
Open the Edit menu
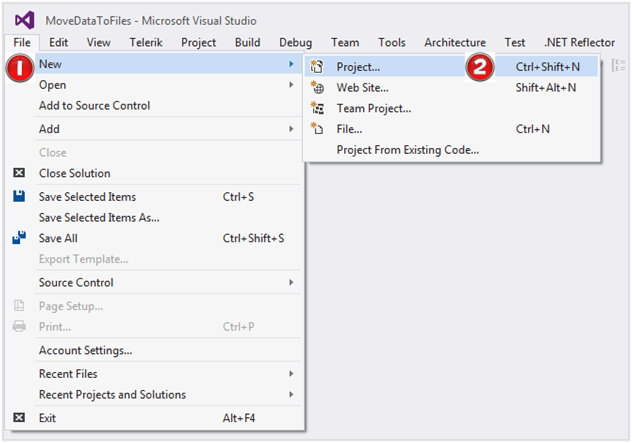point(59,43)
